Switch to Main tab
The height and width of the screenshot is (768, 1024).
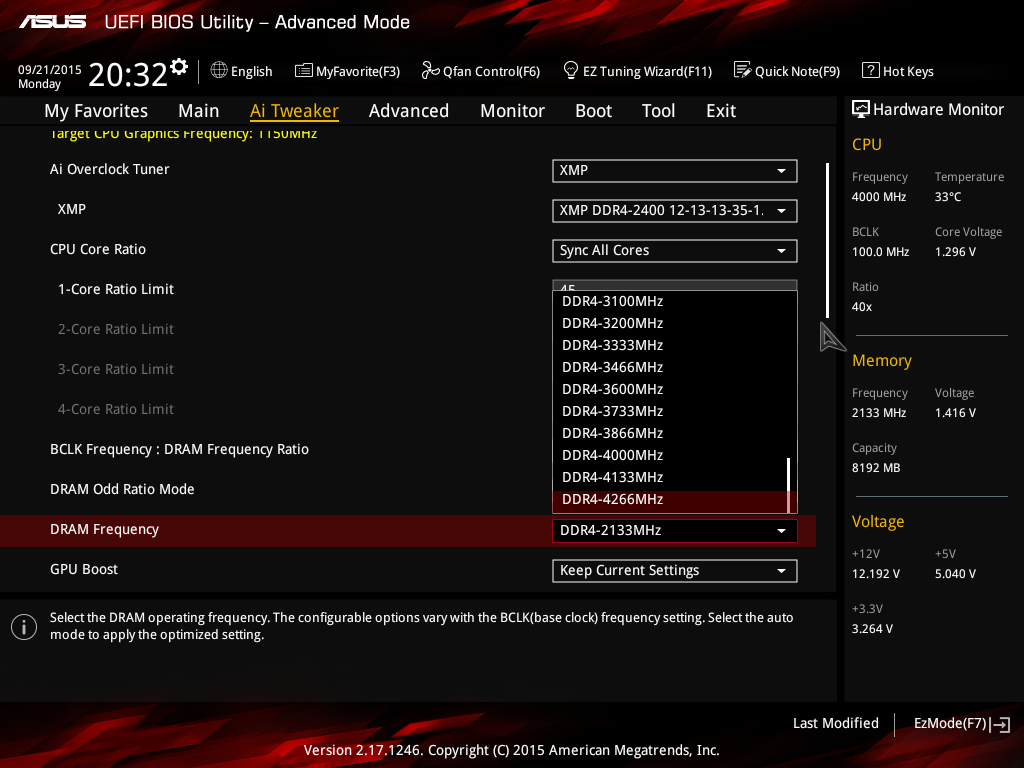pos(199,111)
